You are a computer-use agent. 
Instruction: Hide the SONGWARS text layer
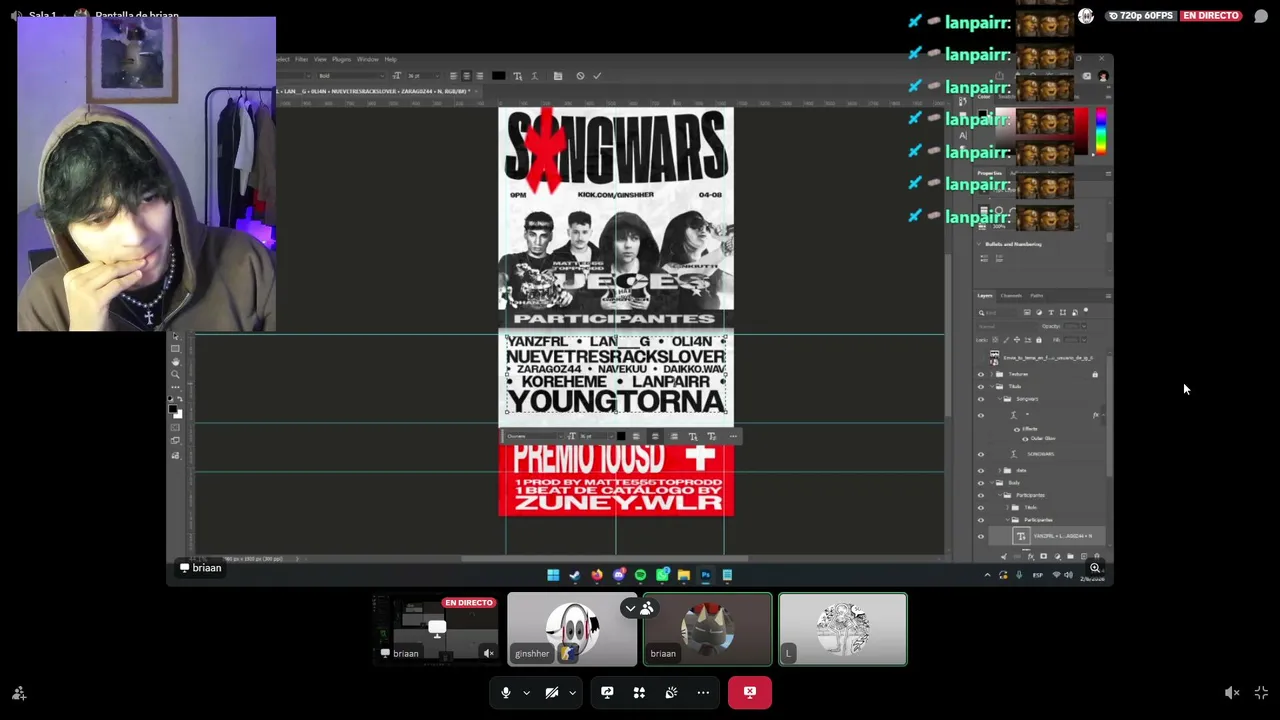(981, 454)
